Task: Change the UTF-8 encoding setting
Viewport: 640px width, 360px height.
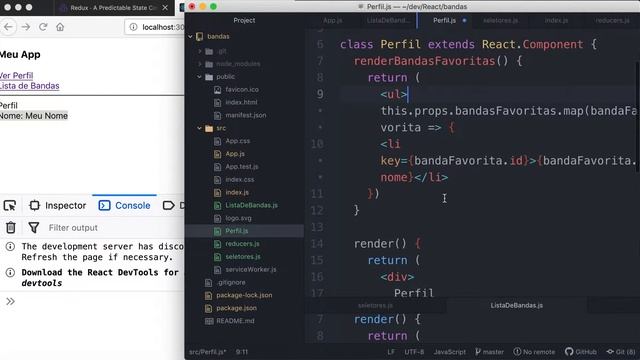Action: coord(414,352)
